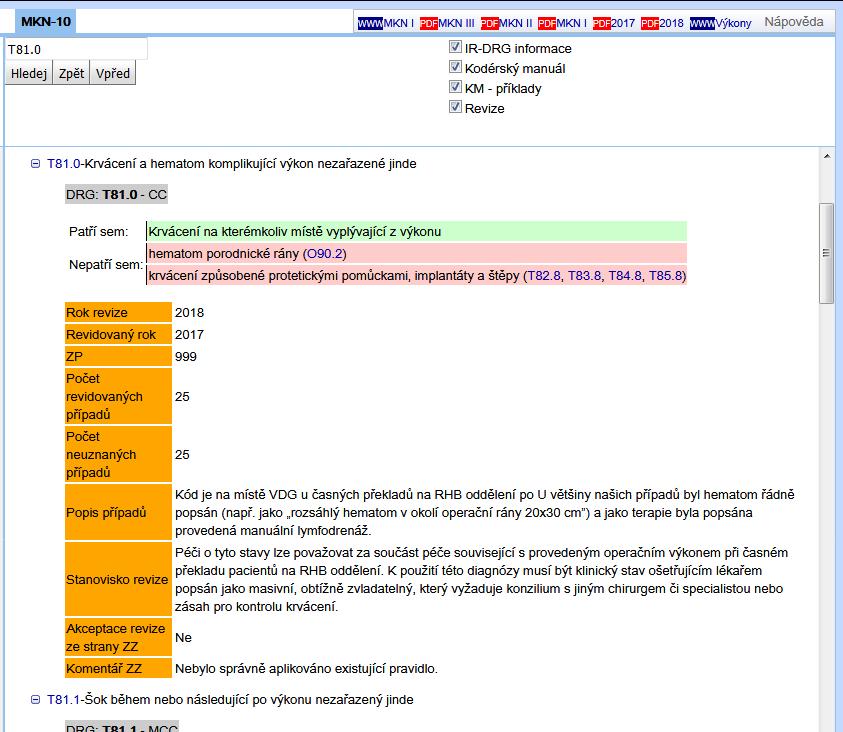Open the MKN II PDF link
This screenshot has width=843, height=732.
(515, 24)
